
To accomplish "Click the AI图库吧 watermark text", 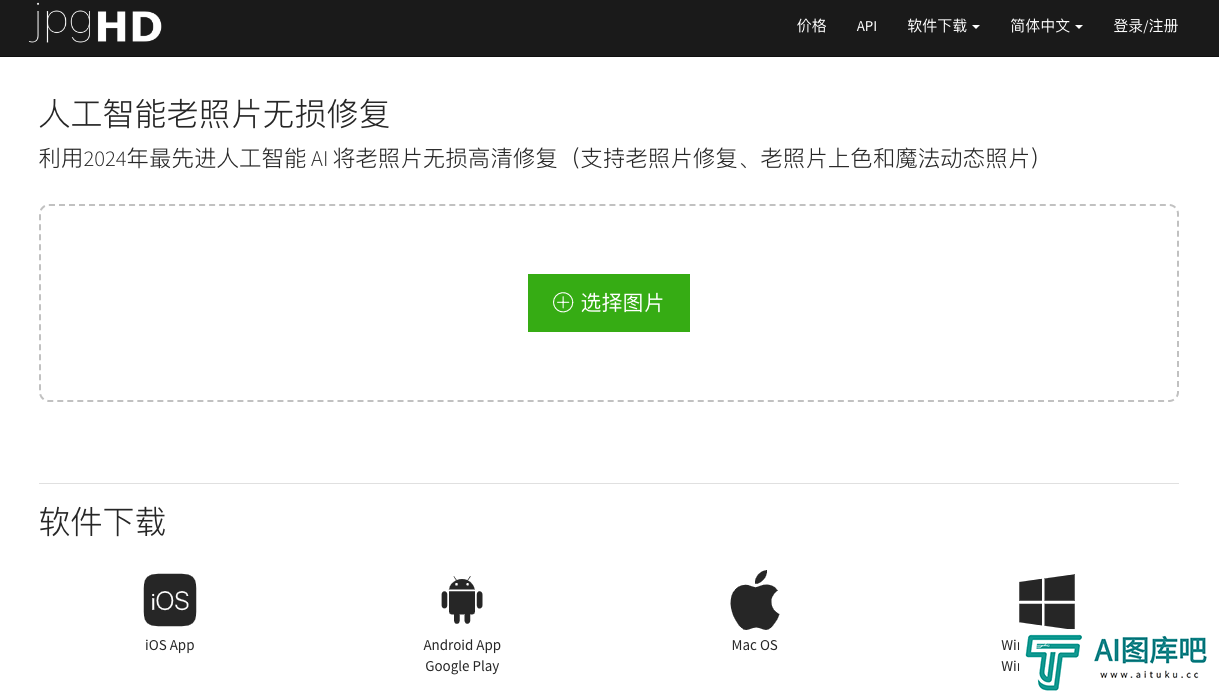I will click(1150, 651).
